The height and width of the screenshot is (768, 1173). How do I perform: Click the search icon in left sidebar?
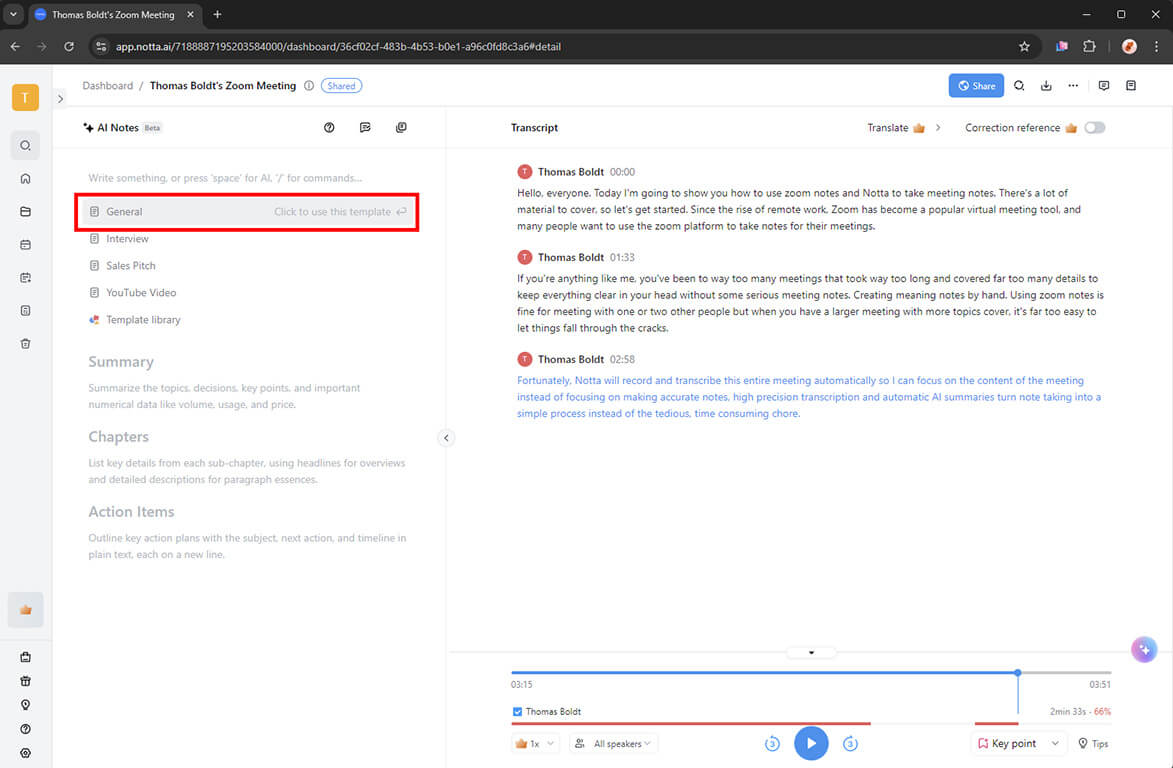click(25, 145)
